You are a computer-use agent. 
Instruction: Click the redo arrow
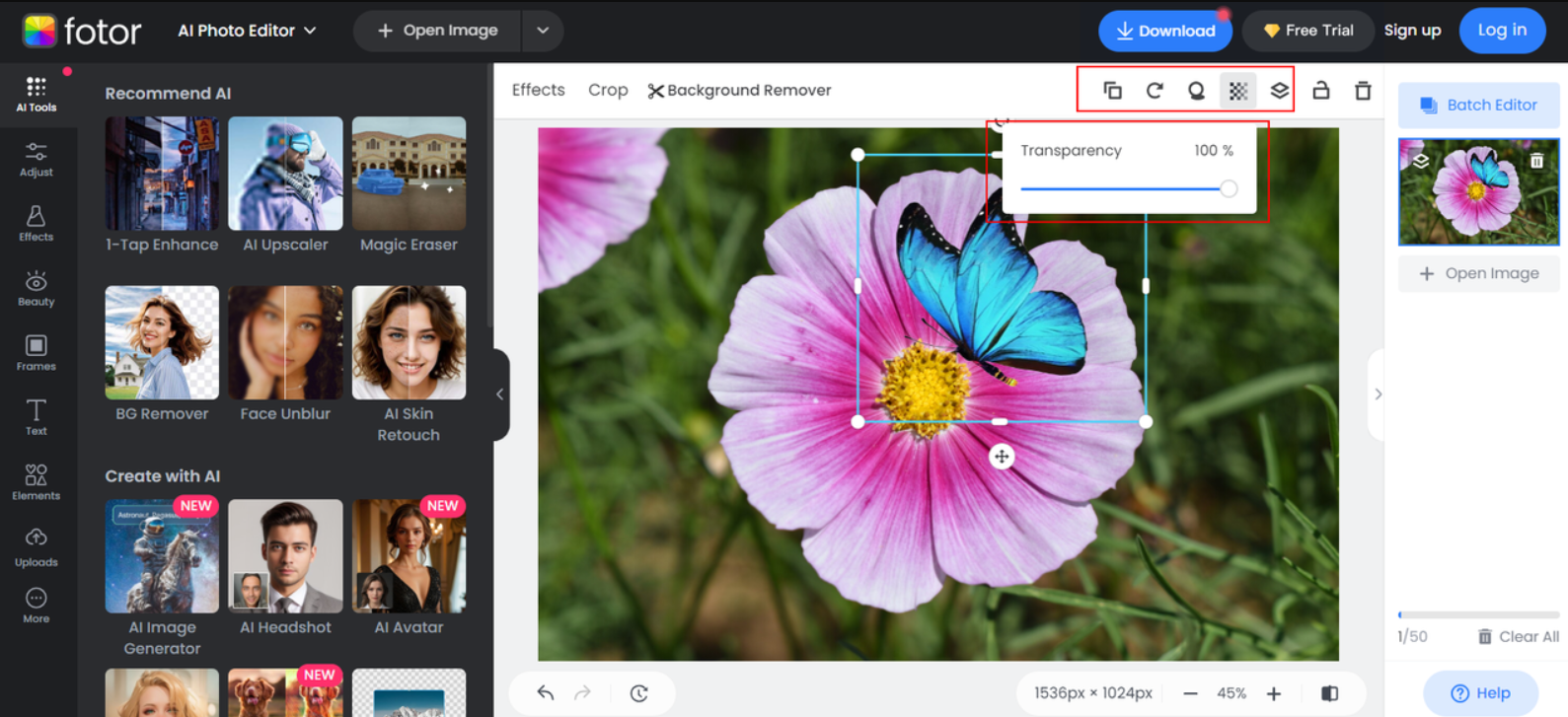click(583, 693)
